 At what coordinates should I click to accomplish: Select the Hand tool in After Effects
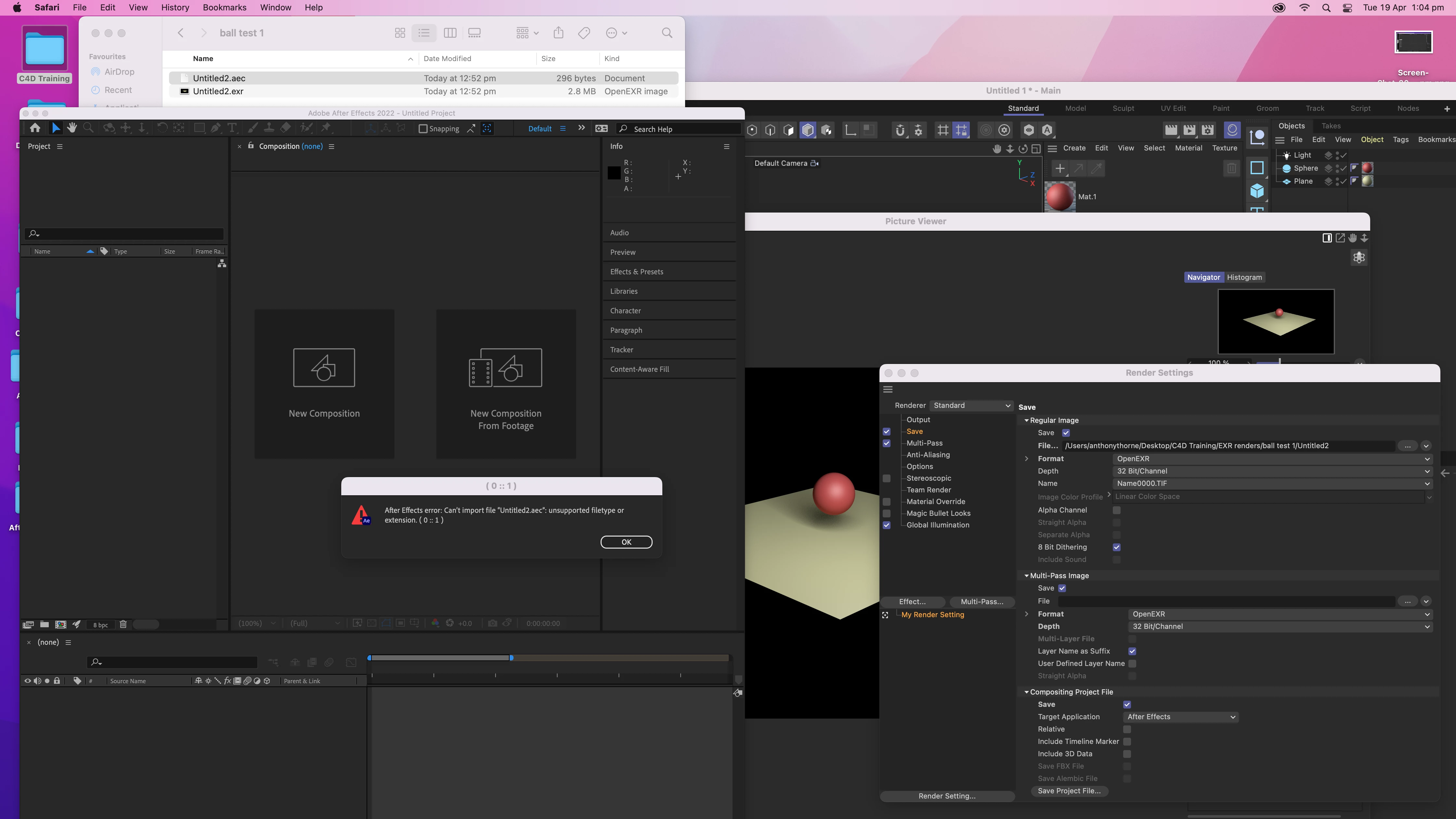click(x=72, y=128)
